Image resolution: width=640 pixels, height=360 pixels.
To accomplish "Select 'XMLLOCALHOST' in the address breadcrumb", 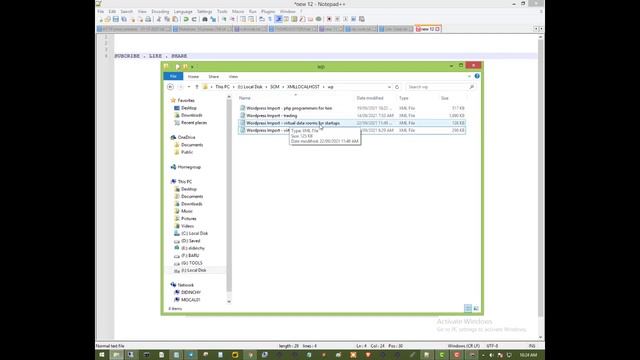I will (x=303, y=87).
